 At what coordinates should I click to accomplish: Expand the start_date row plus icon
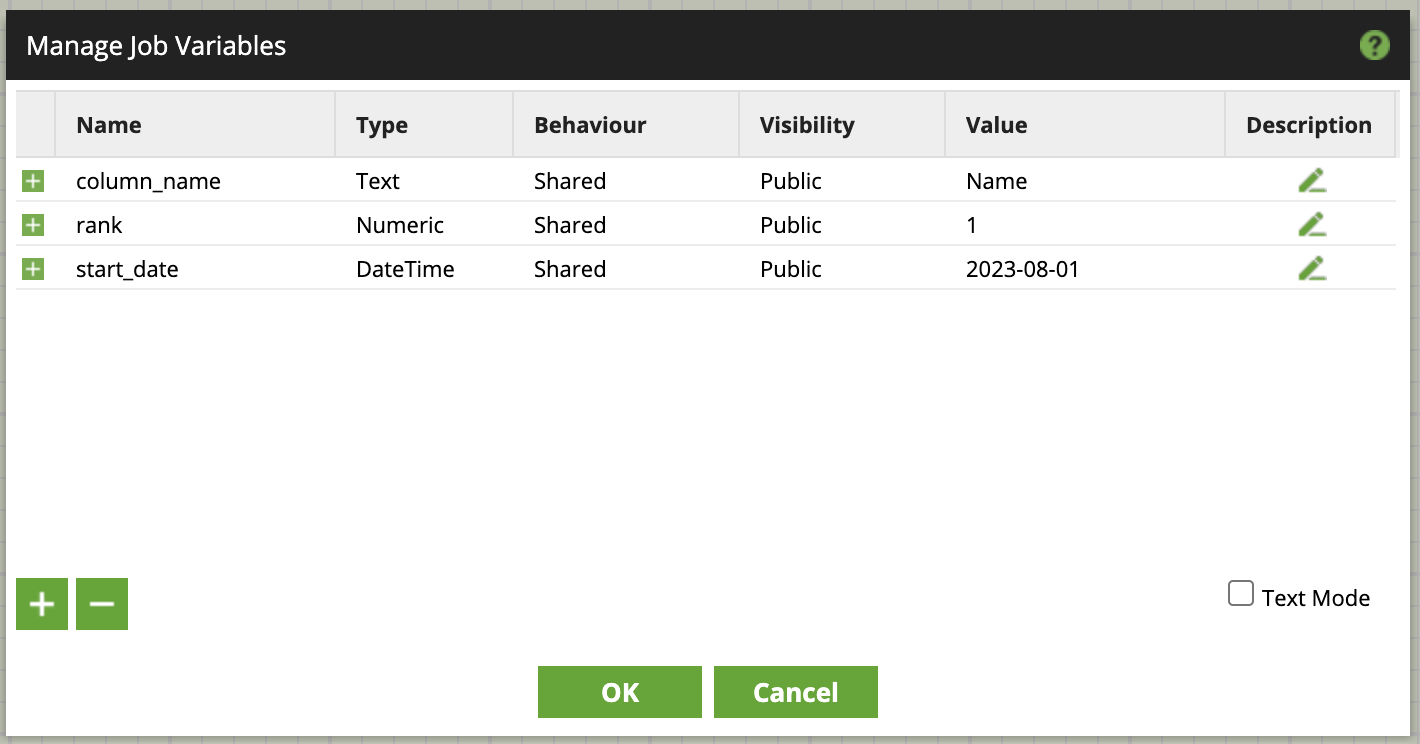tap(34, 269)
